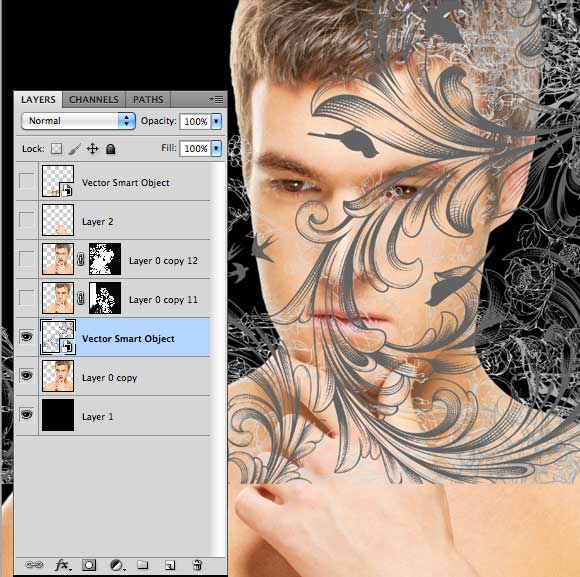Add a layer mask with the mask icon
This screenshot has height=577, width=580.
tap(89, 565)
